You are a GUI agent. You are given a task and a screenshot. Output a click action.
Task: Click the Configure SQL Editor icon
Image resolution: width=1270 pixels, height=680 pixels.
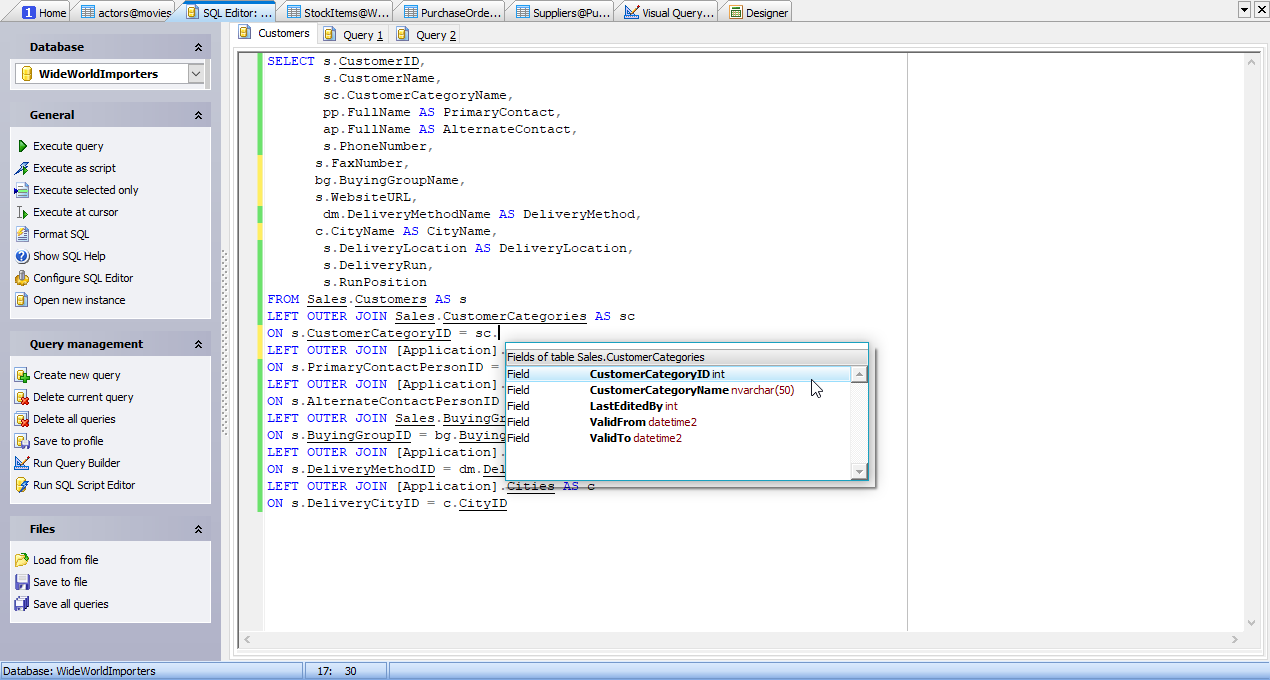(x=22, y=278)
